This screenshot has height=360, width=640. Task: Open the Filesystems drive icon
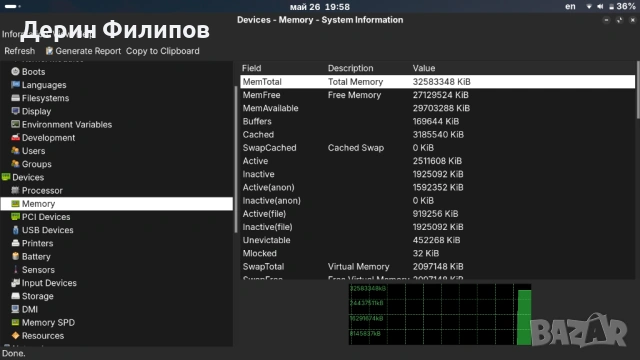tap(16, 98)
